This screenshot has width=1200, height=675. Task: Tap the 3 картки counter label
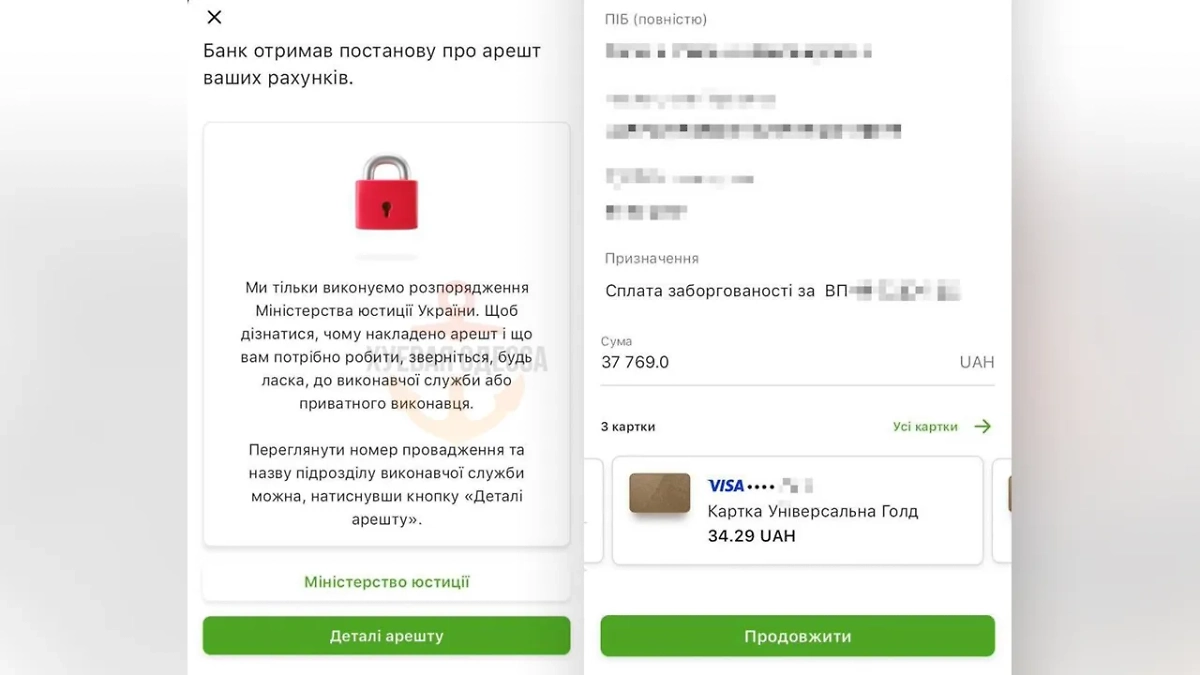(628, 426)
